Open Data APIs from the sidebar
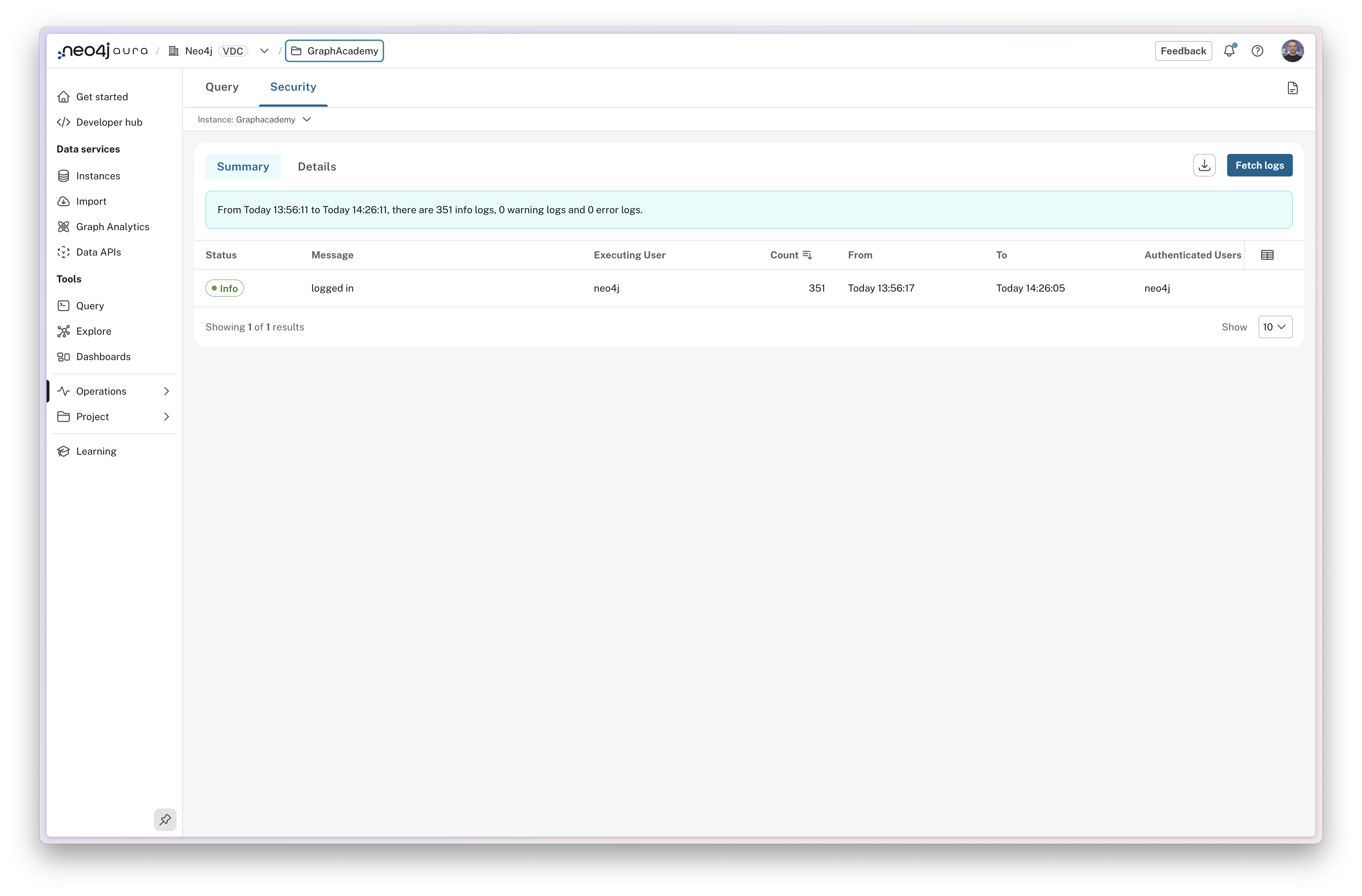This screenshot has height=896, width=1362. 98,252
